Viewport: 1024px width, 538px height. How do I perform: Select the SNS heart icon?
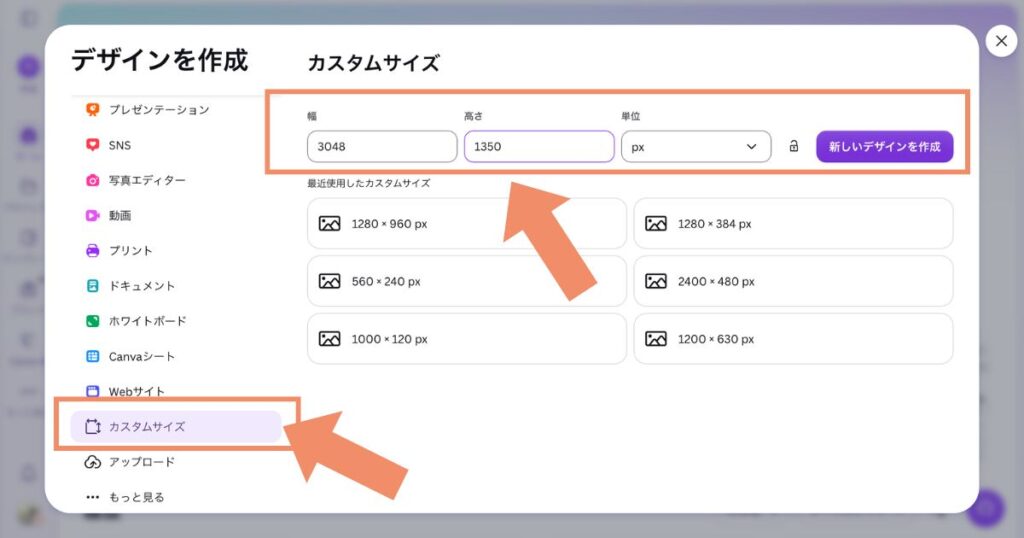tap(93, 145)
